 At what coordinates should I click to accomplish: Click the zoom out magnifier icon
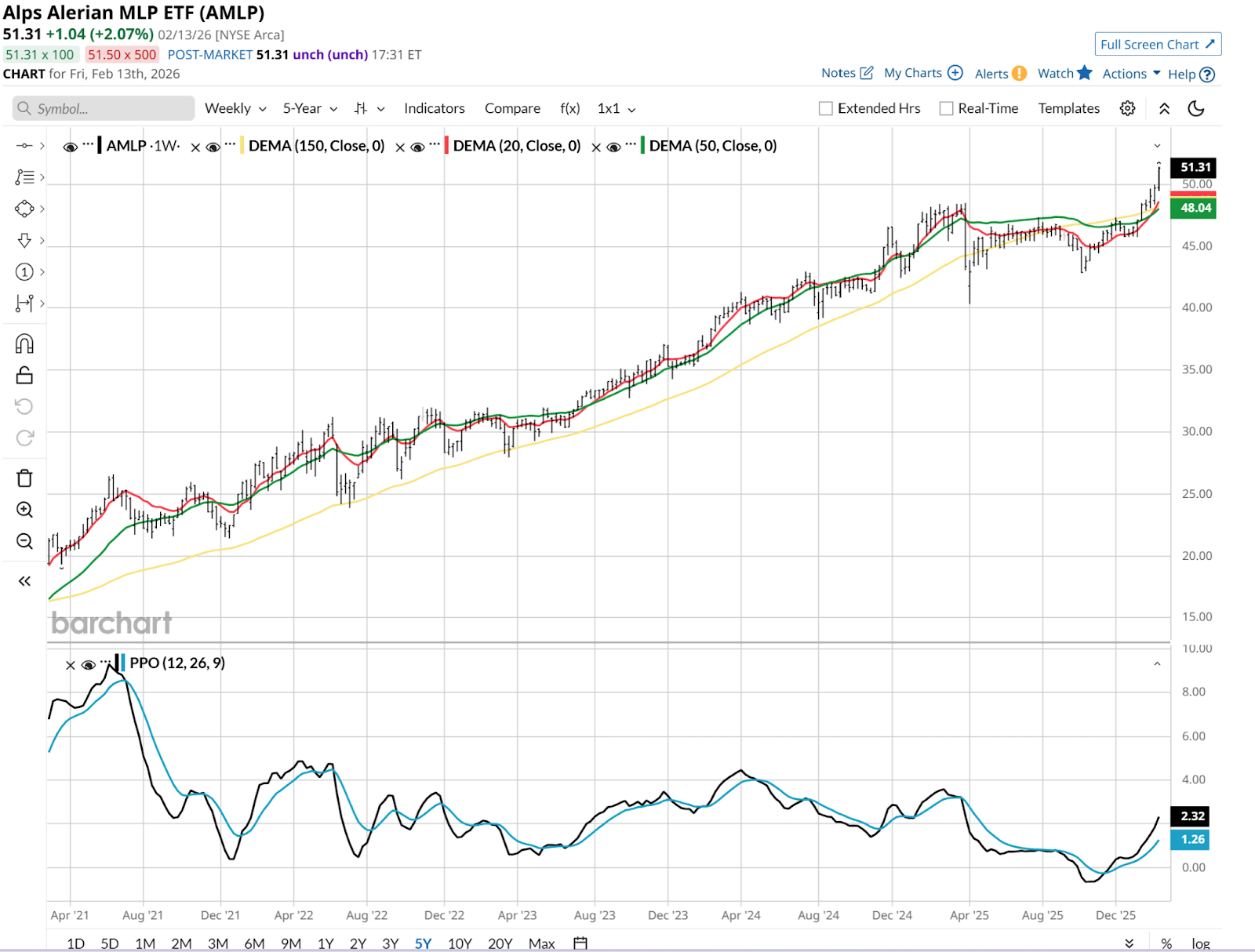(x=24, y=541)
